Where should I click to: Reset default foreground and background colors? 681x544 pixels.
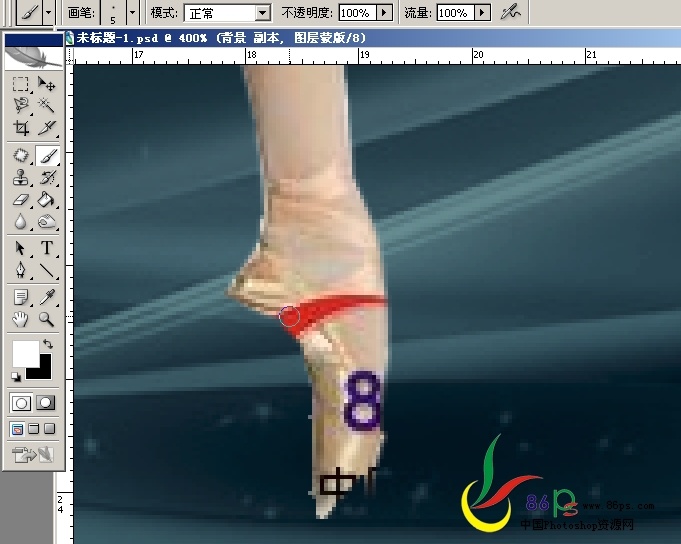pos(16,377)
